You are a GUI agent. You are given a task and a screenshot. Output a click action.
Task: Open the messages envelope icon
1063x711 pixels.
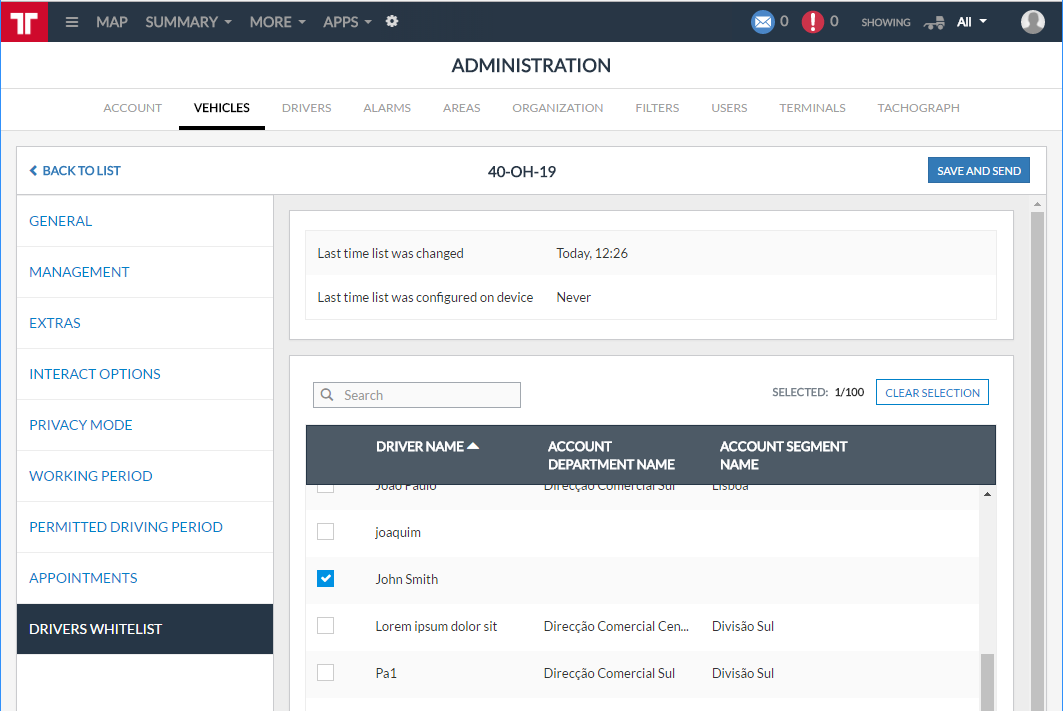pyautogui.click(x=763, y=22)
